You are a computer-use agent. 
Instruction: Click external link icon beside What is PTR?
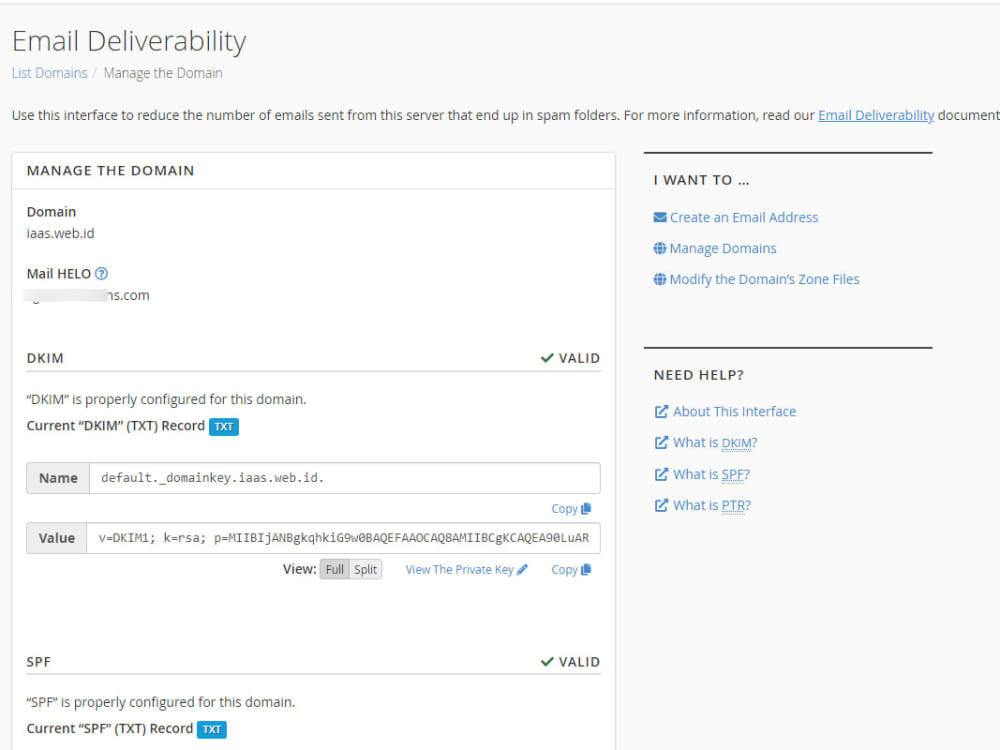(x=661, y=505)
